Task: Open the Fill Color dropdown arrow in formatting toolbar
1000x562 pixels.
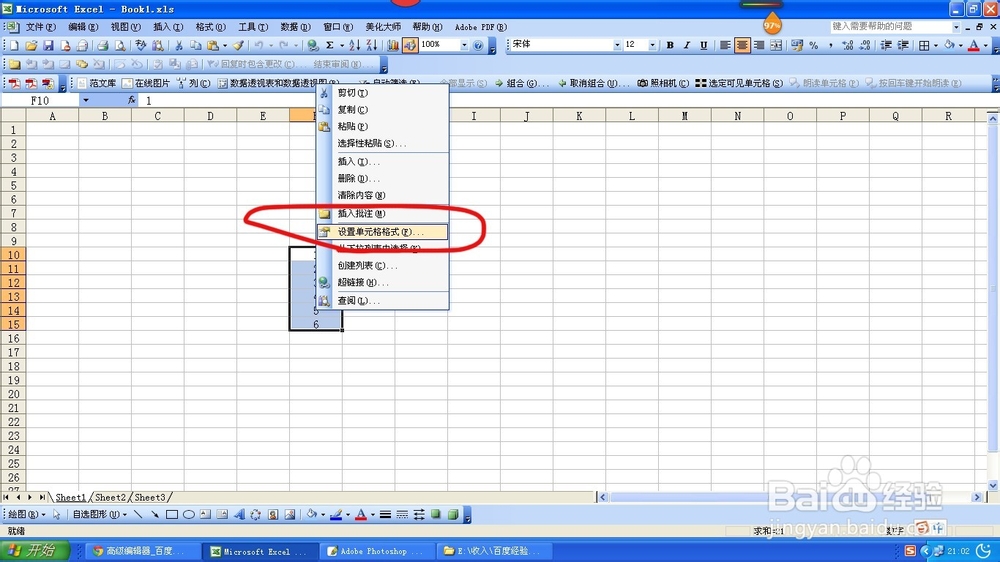Action: point(961,45)
